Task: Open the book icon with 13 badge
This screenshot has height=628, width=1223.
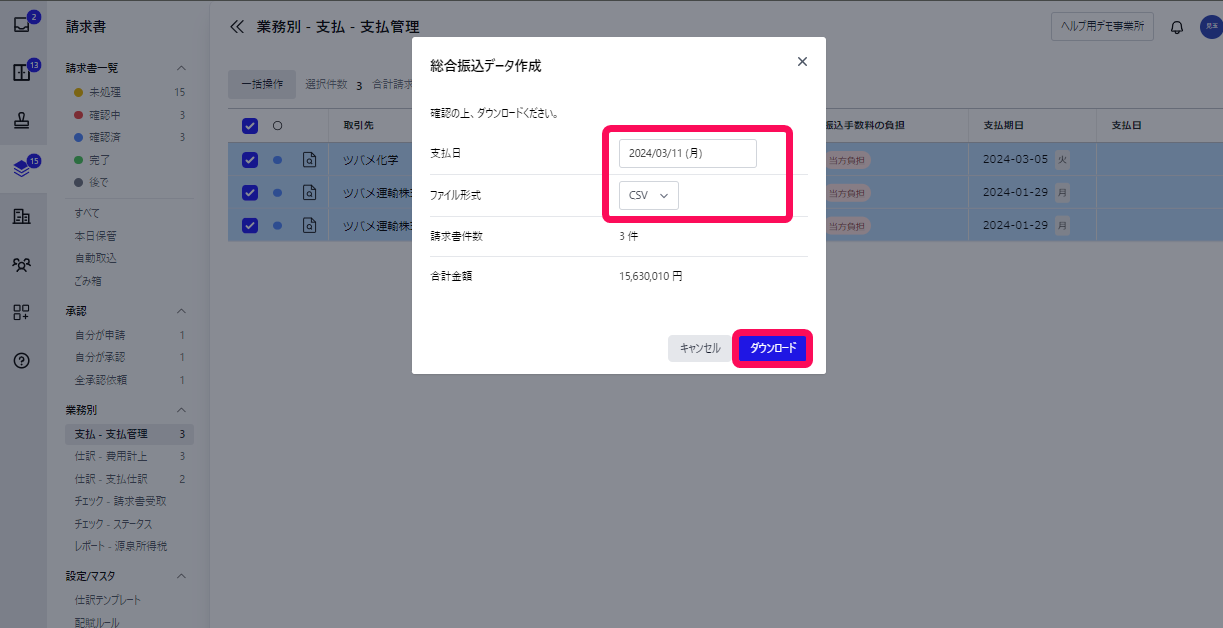Action: 22,73
